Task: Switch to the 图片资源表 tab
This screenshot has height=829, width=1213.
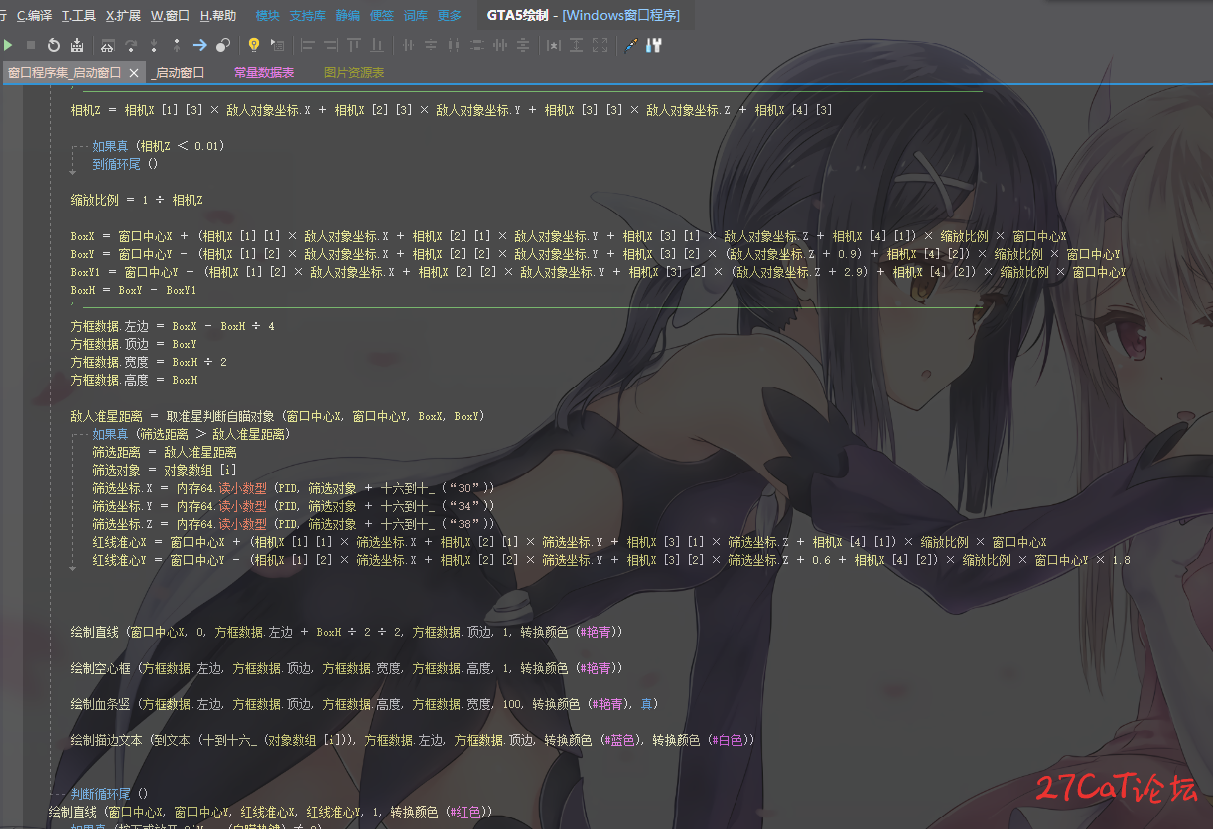Action: [x=354, y=73]
